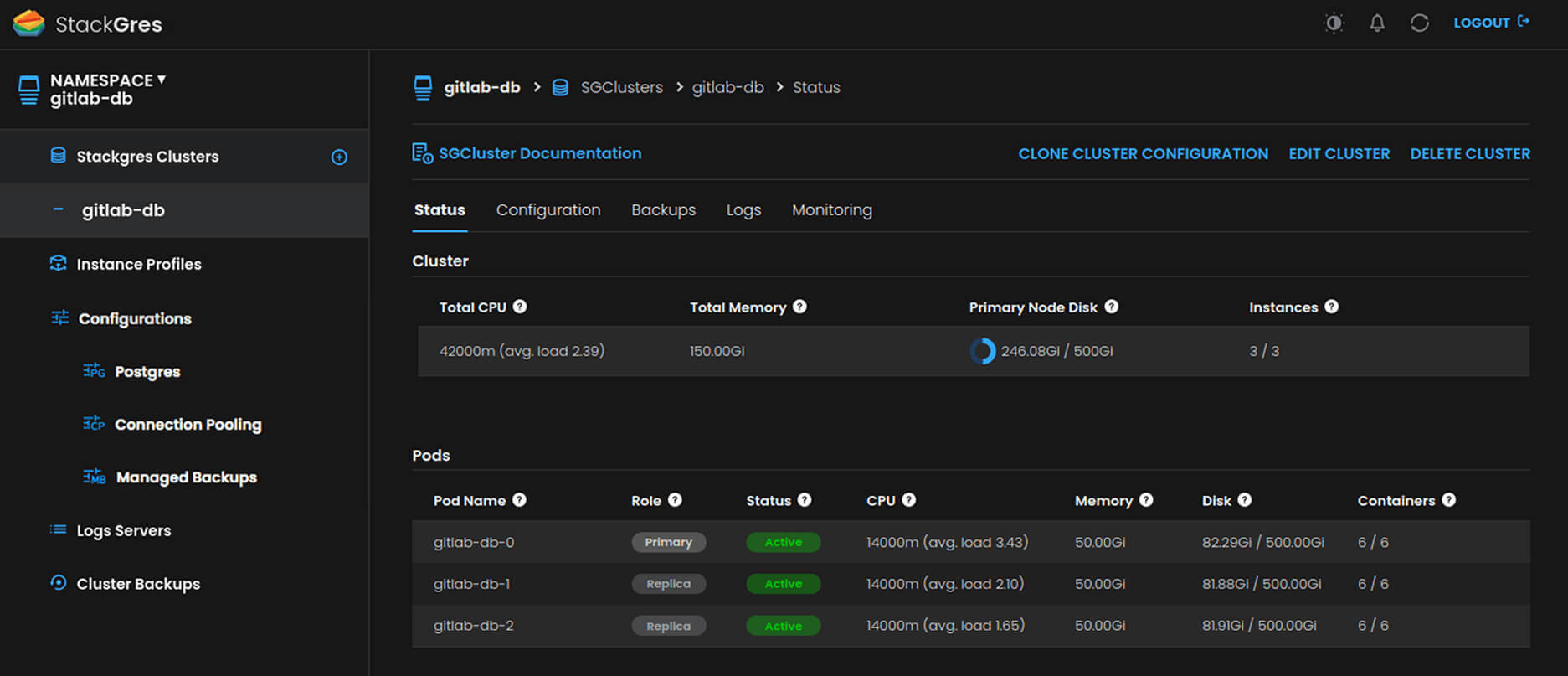Open Cluster Backups section

coord(138,584)
